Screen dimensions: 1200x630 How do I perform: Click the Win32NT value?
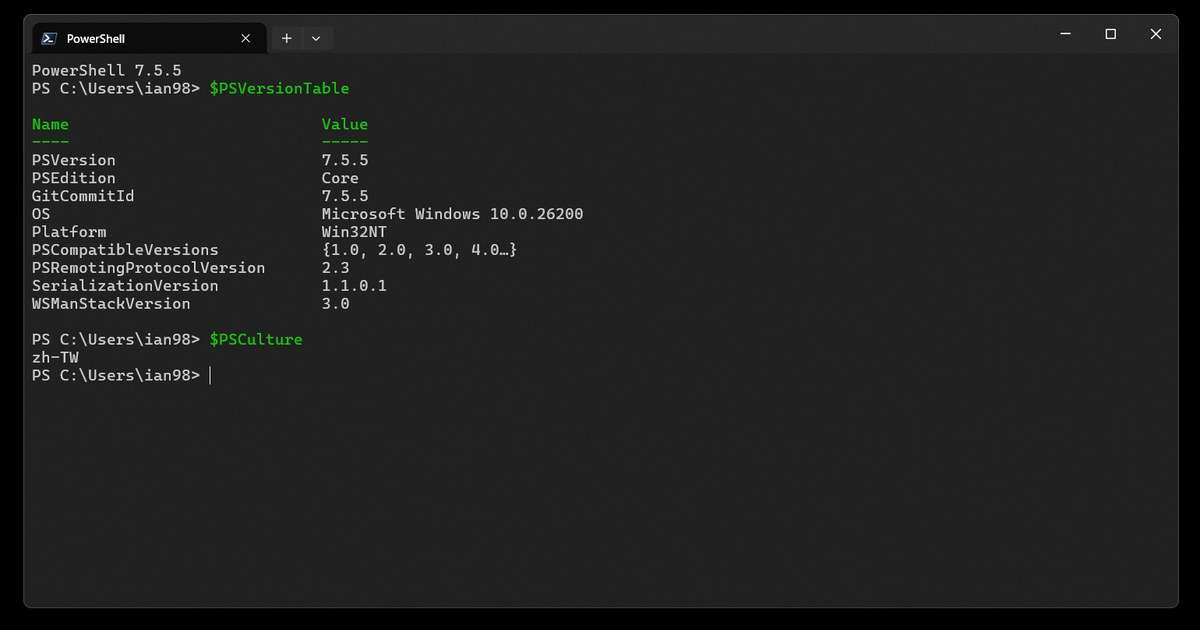pyautogui.click(x=354, y=232)
